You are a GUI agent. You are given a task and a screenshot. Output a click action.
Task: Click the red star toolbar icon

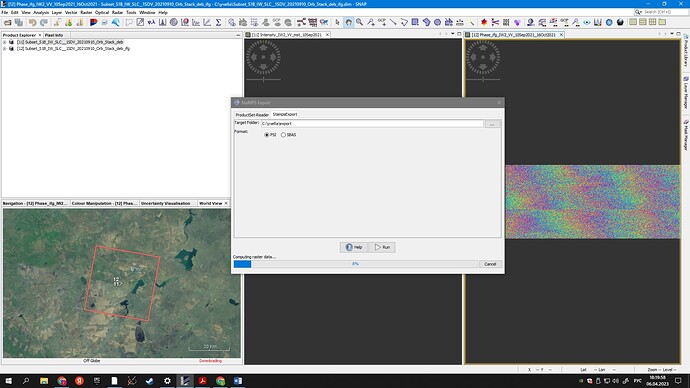point(484,22)
